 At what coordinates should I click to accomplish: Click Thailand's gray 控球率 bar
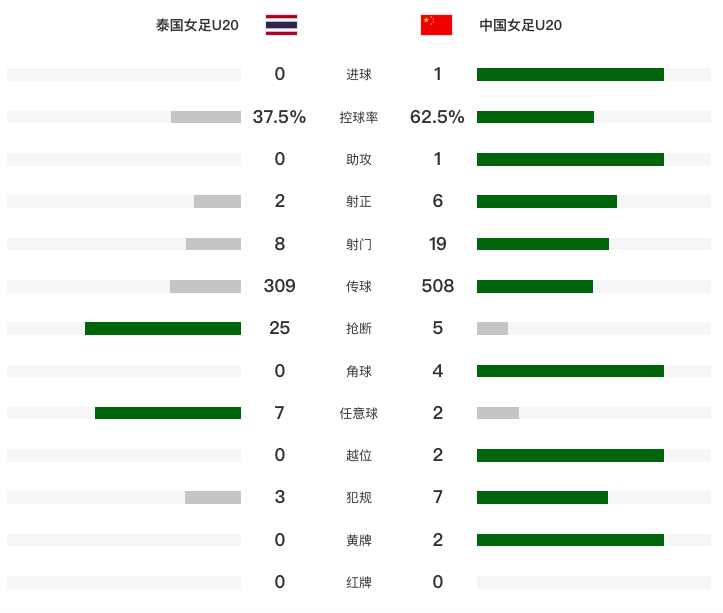click(206, 117)
